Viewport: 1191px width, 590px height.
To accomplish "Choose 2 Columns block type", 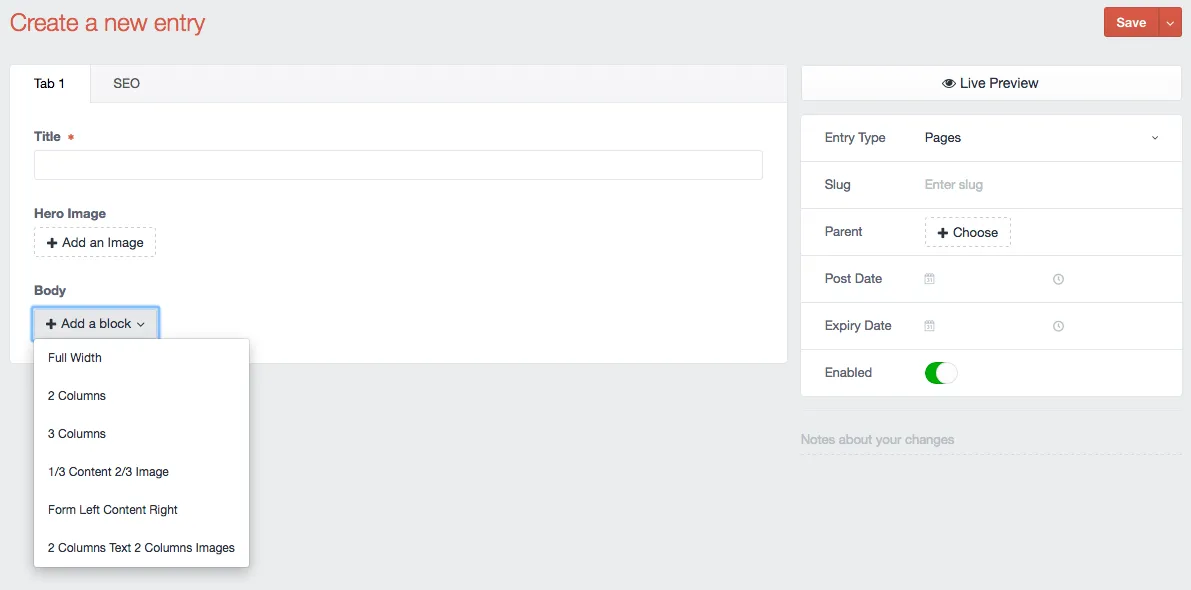I will [x=141, y=396].
